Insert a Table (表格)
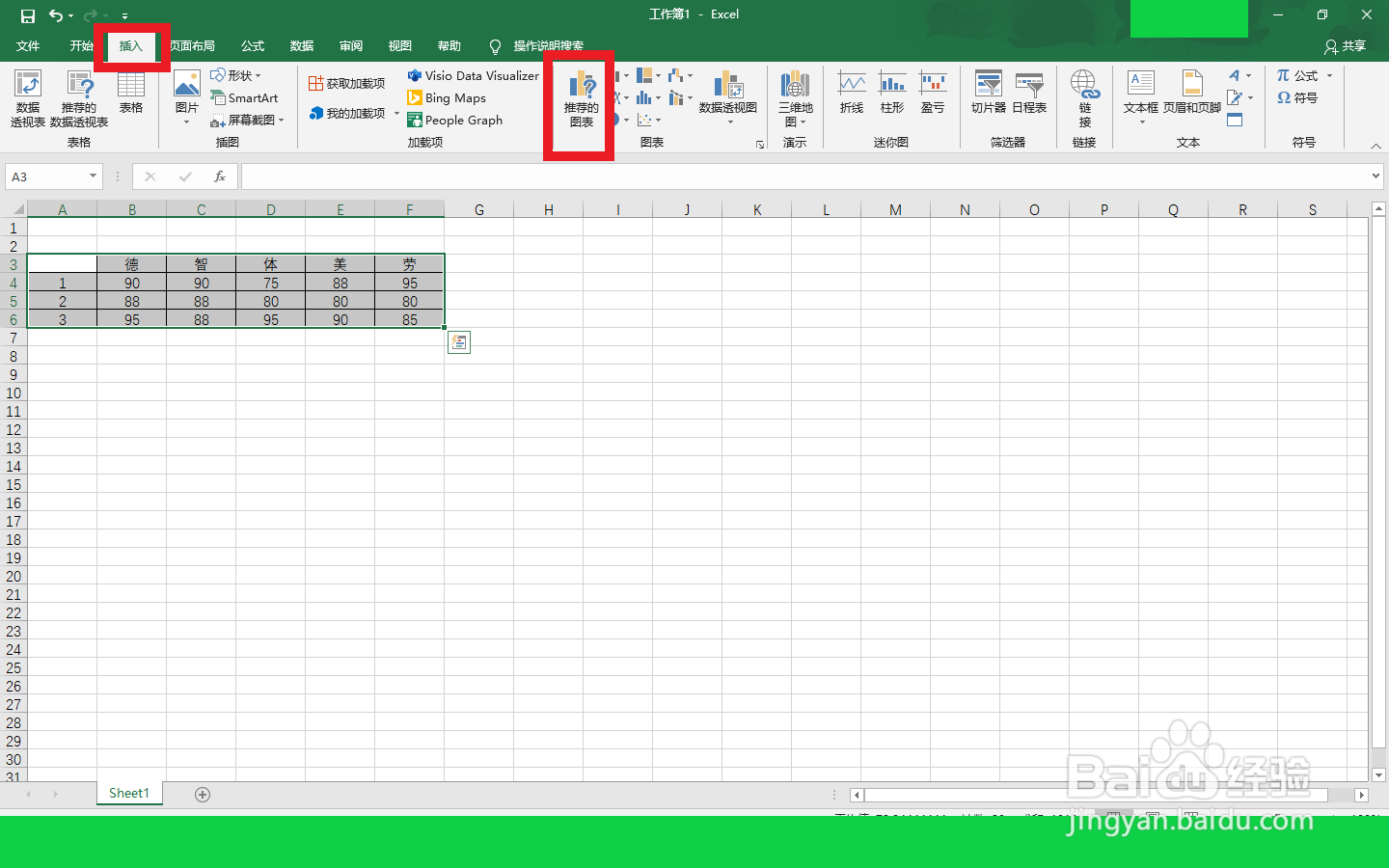The width and height of the screenshot is (1389, 868). point(131,93)
